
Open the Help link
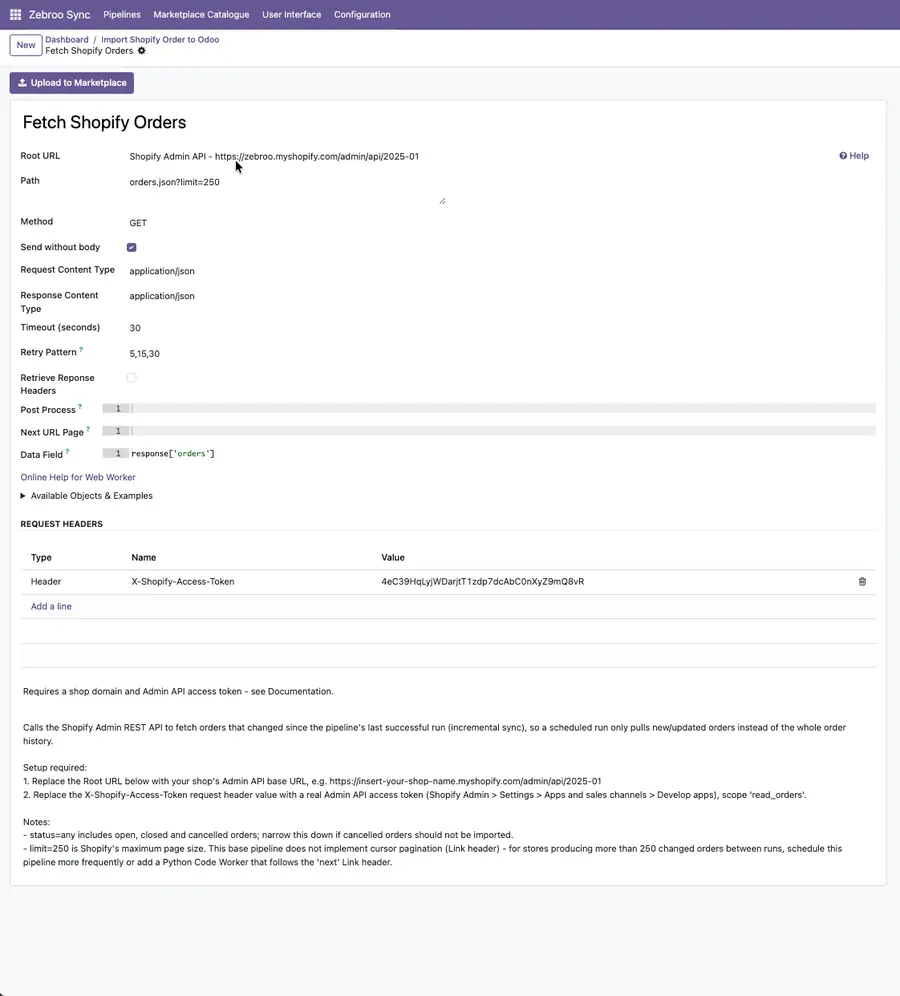click(x=854, y=156)
